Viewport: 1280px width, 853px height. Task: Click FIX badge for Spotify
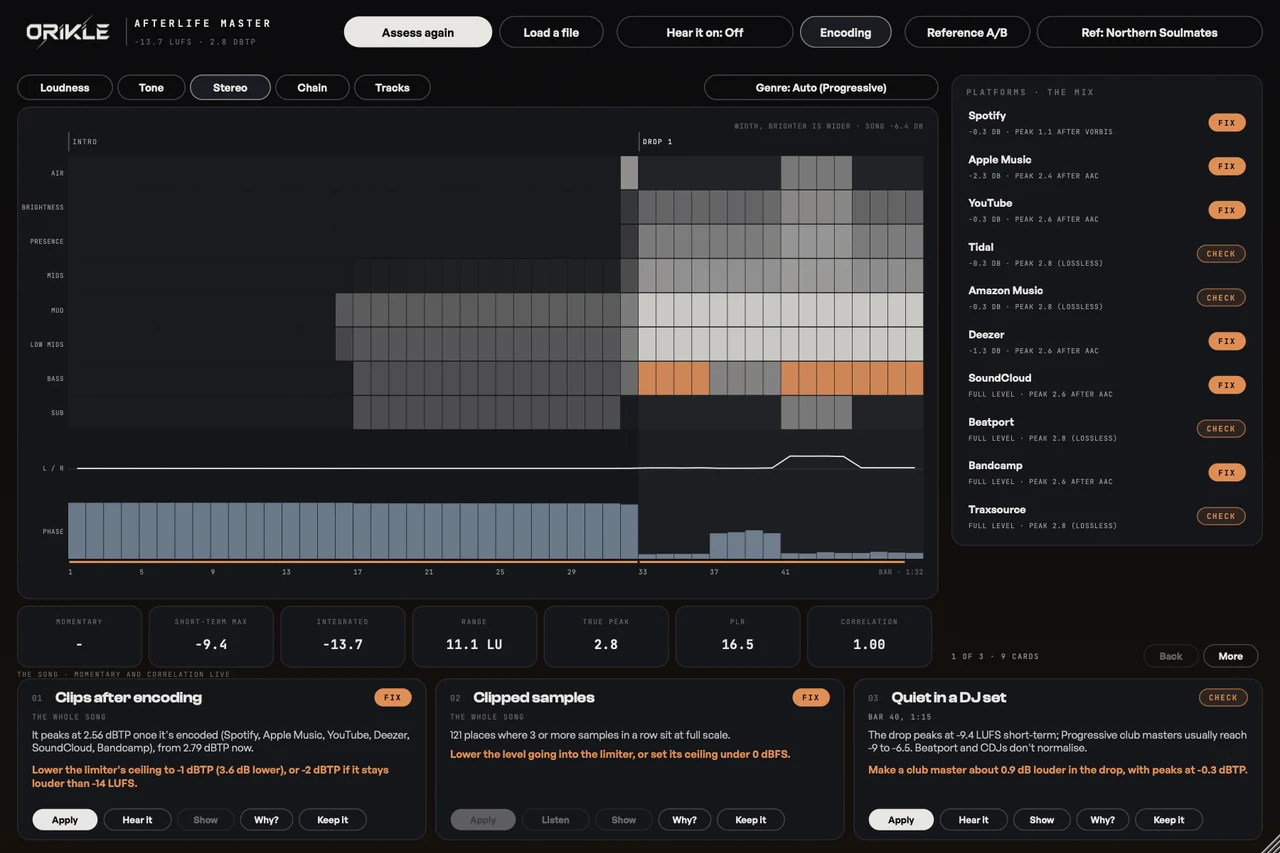click(x=1227, y=123)
